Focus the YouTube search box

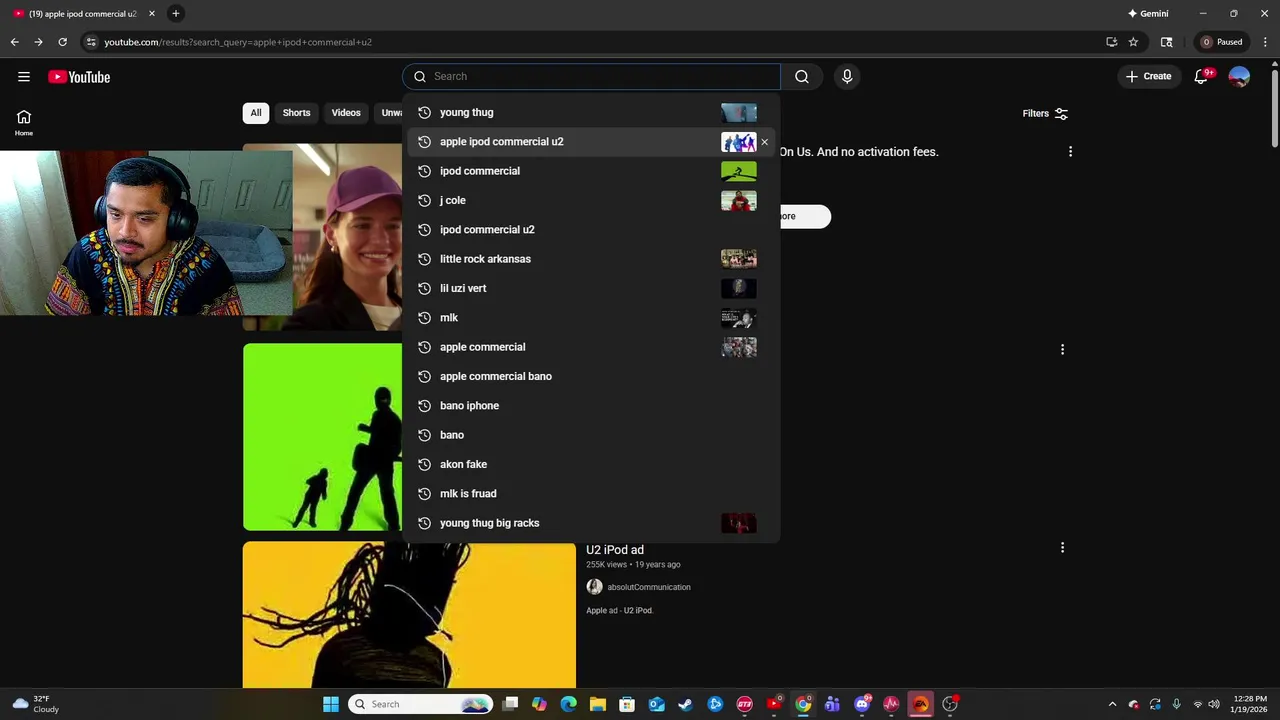(591, 77)
